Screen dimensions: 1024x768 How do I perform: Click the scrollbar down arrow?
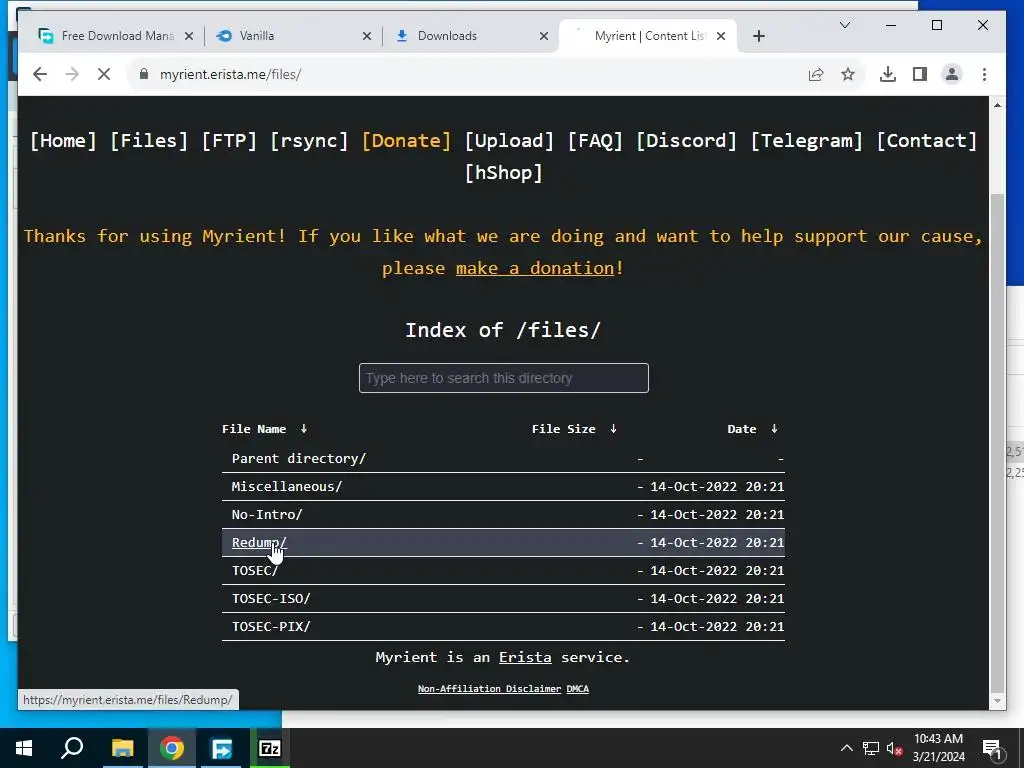click(997, 701)
